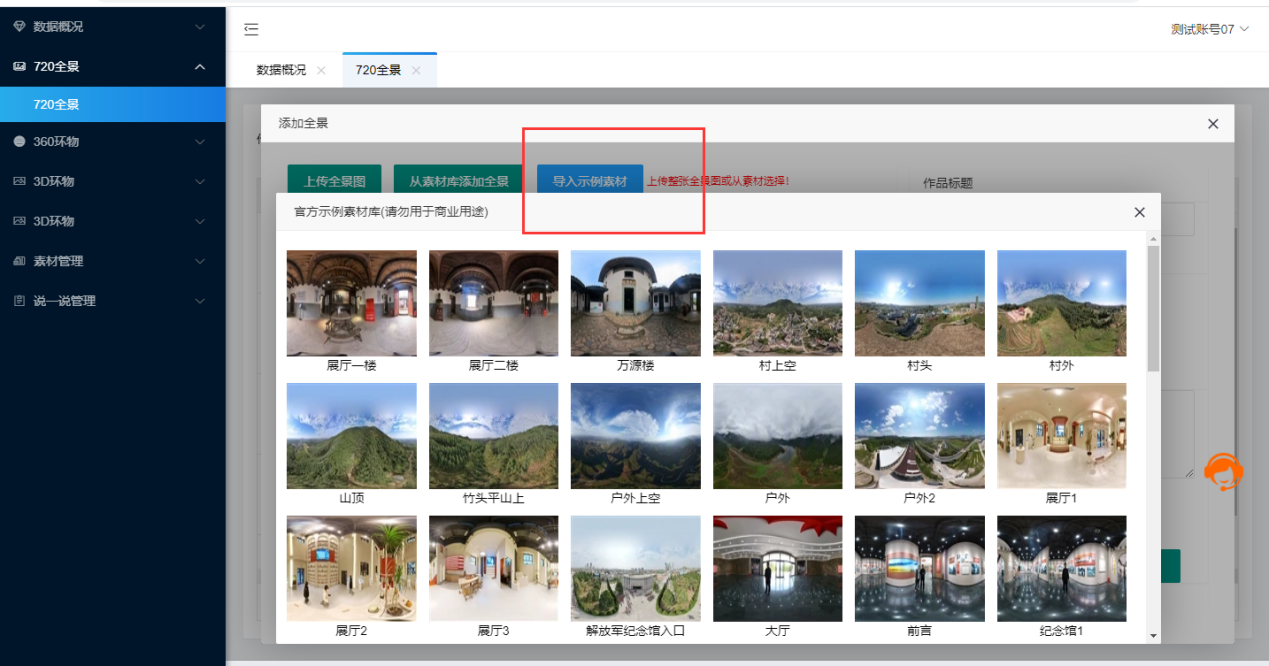Click the 素材管理 sidebar icon
The image size is (1269, 666).
(19, 261)
